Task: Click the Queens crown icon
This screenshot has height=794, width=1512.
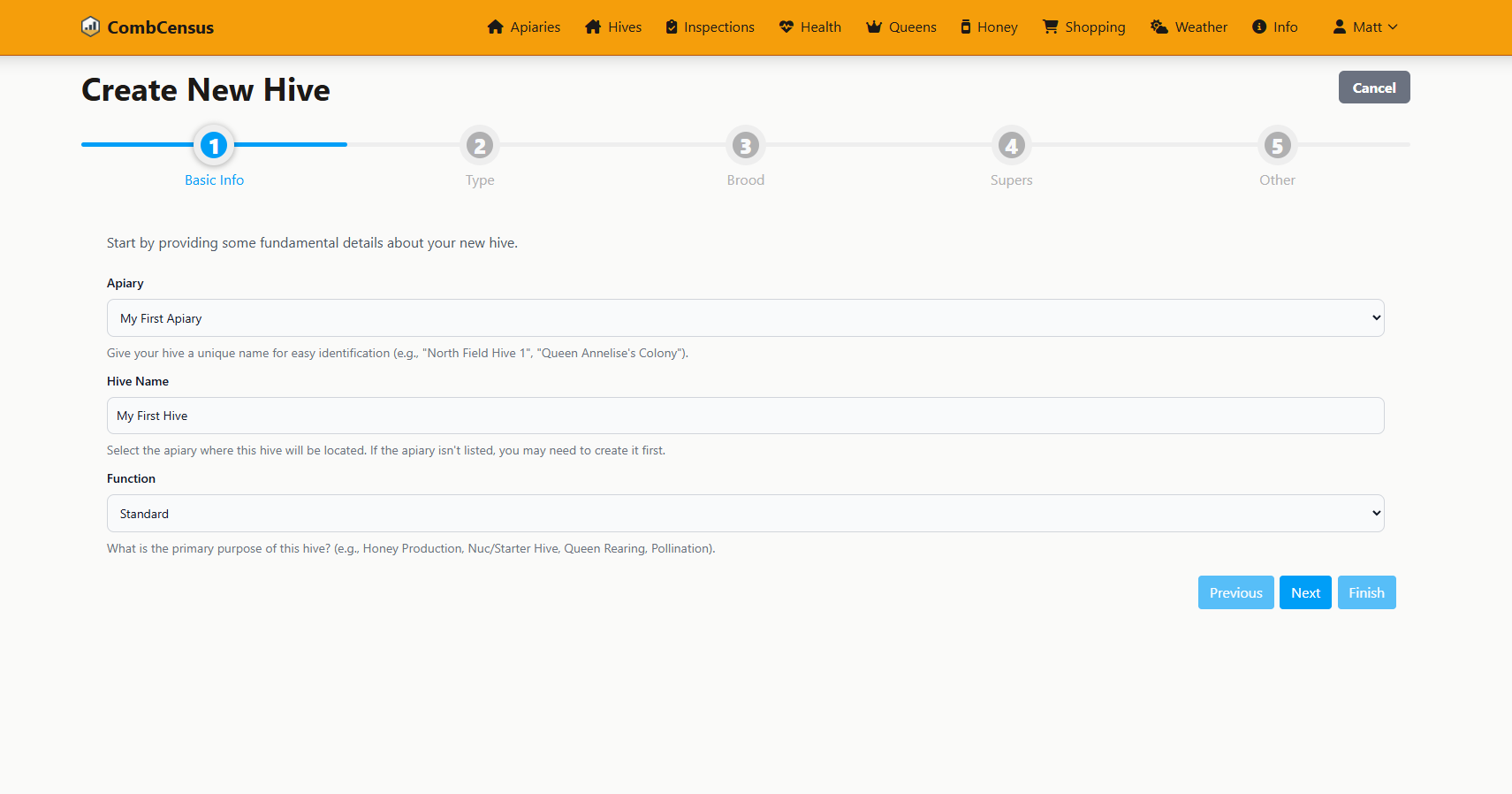Action: 874,27
